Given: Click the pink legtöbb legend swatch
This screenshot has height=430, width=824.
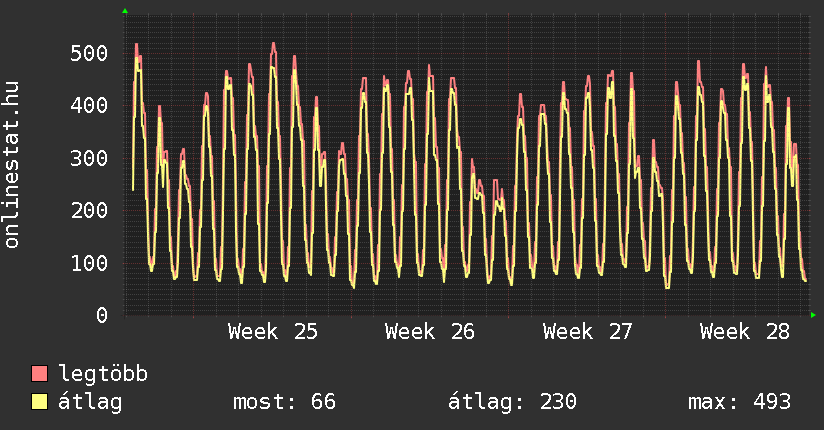Looking at the screenshot, I should 39,374.
